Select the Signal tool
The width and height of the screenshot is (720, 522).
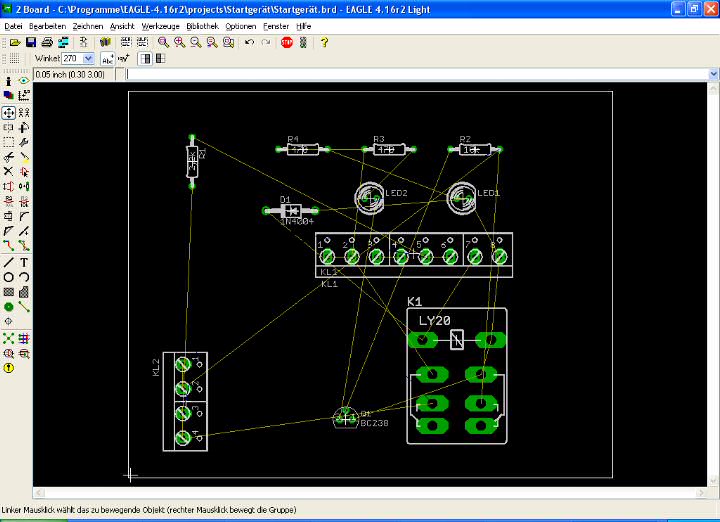(x=24, y=307)
